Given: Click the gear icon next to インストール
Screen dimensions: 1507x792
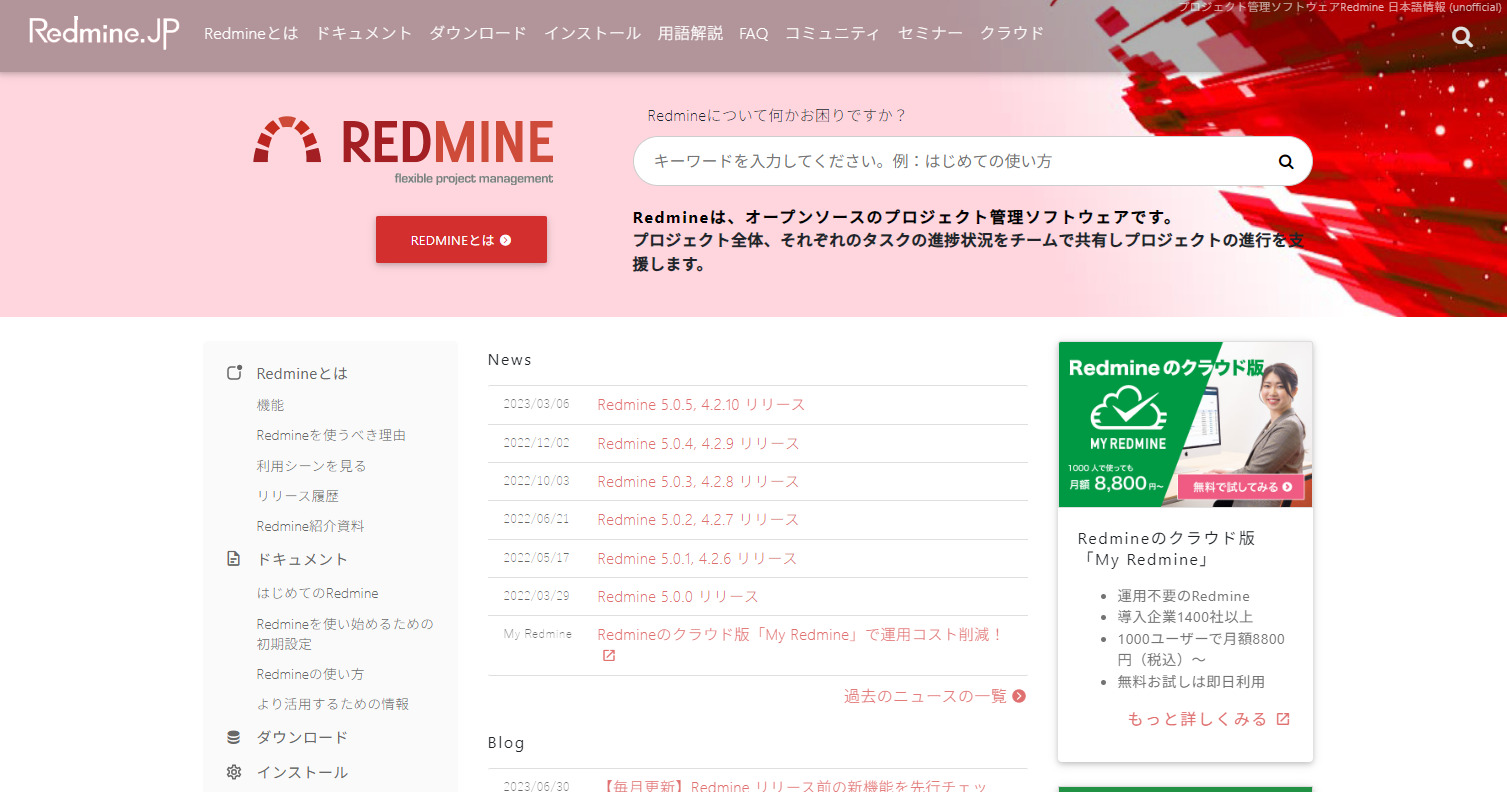Looking at the screenshot, I should point(233,771).
